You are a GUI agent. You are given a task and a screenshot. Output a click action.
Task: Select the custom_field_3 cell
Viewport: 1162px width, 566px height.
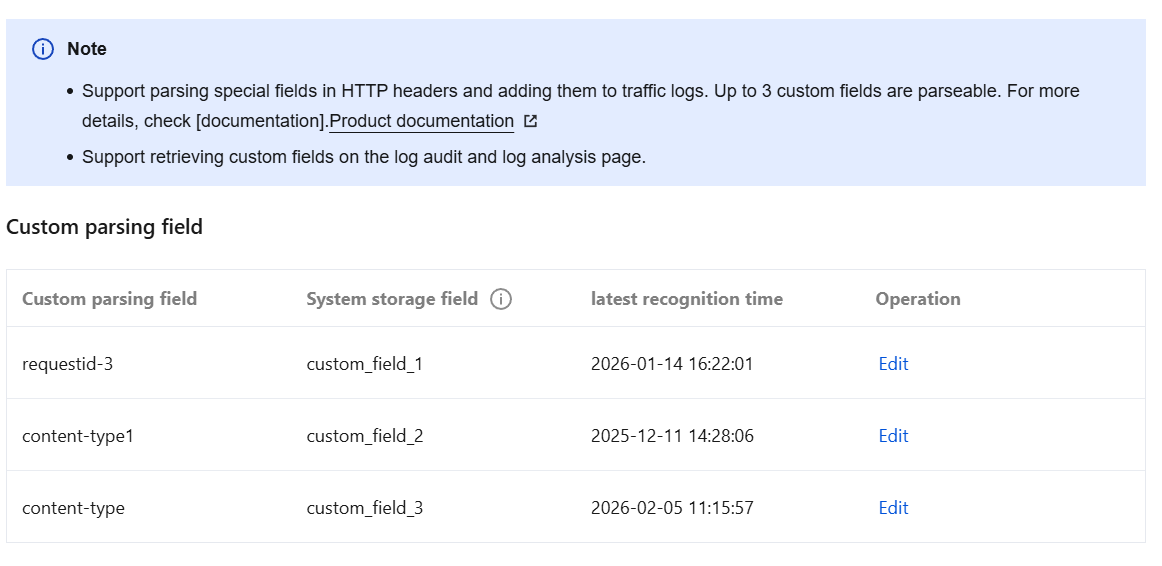[x=364, y=508]
